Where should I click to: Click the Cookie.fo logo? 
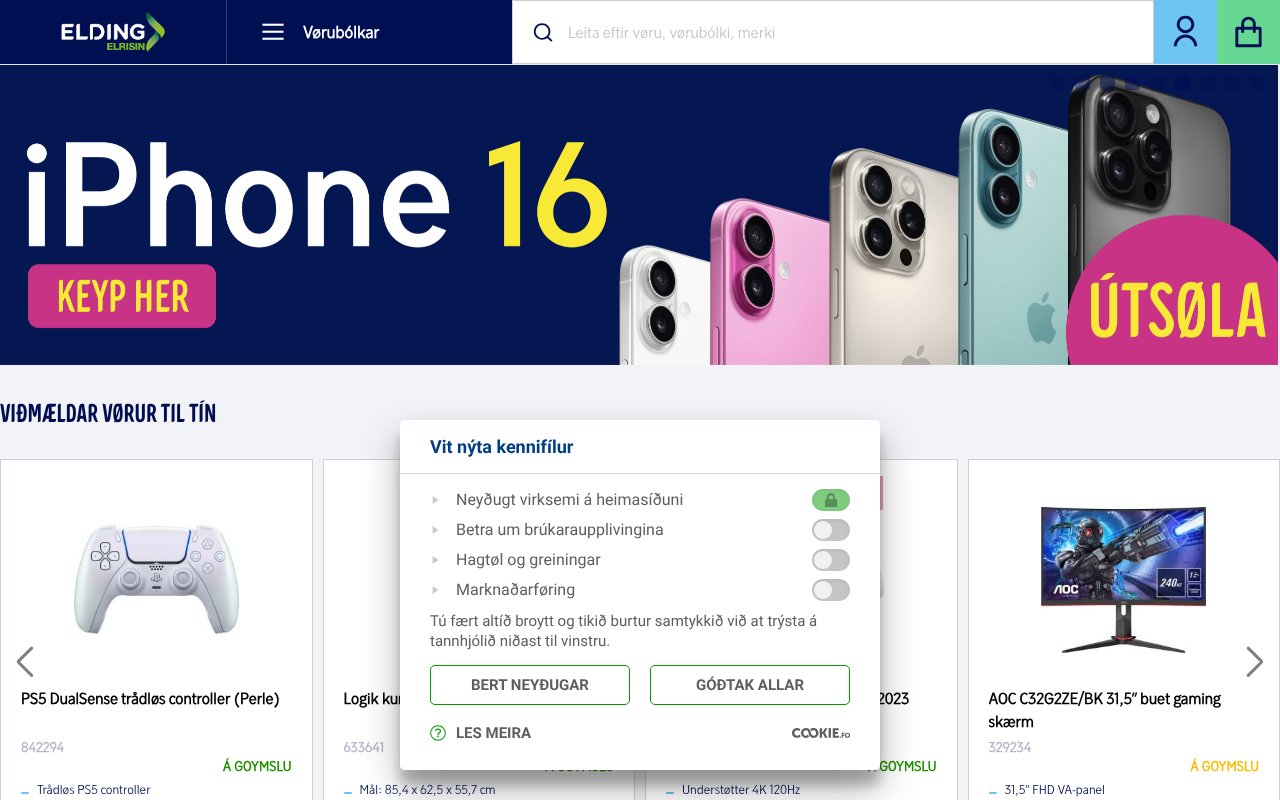click(821, 733)
